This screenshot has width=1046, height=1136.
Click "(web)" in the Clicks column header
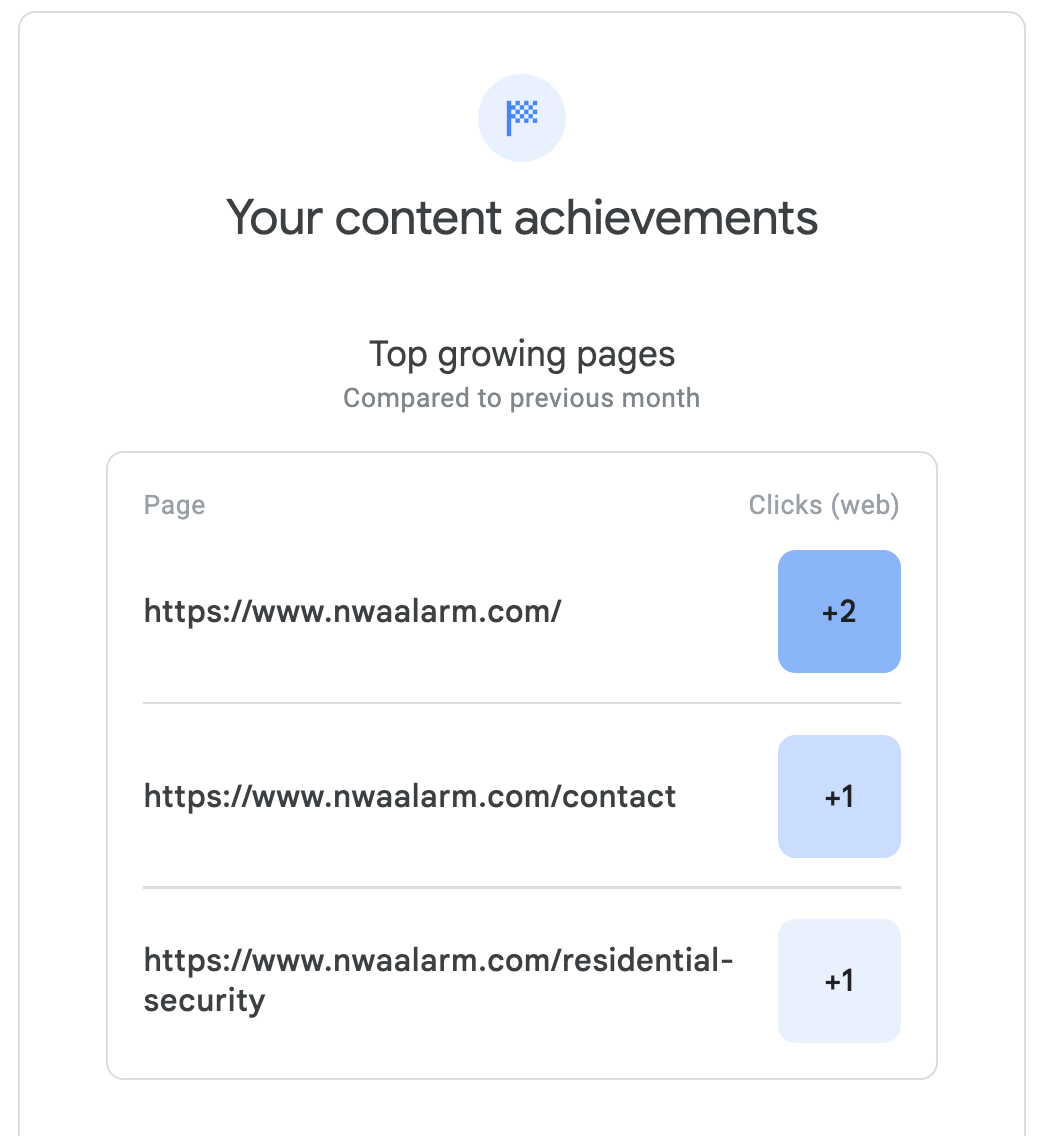click(865, 505)
